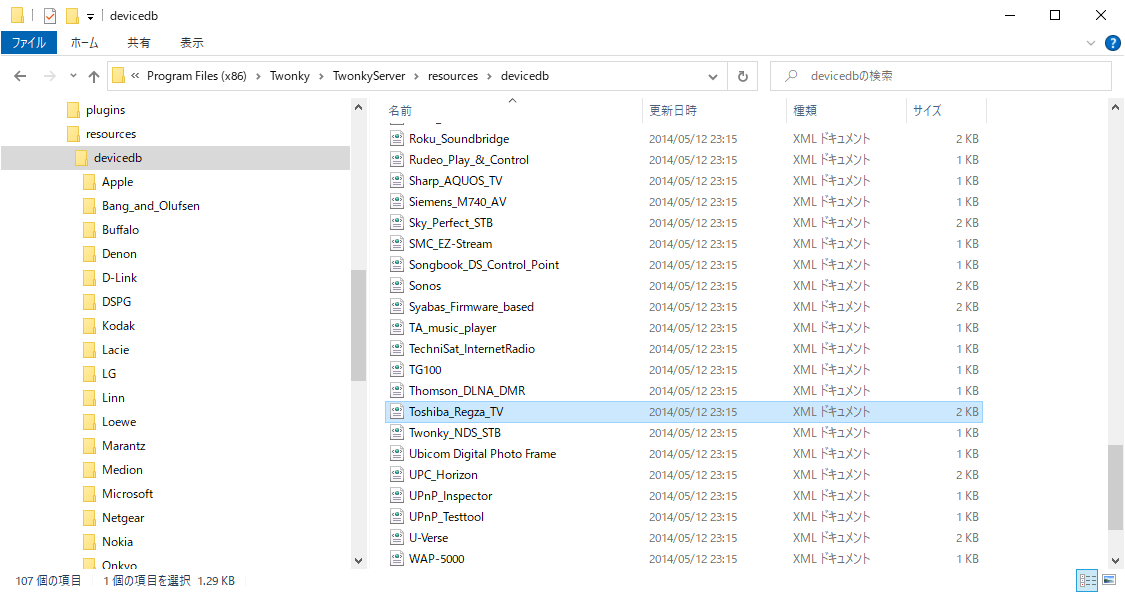Viewport: 1125px width, 593px height.
Task: Expand chevron after resources breadcrumb
Action: tap(489, 76)
